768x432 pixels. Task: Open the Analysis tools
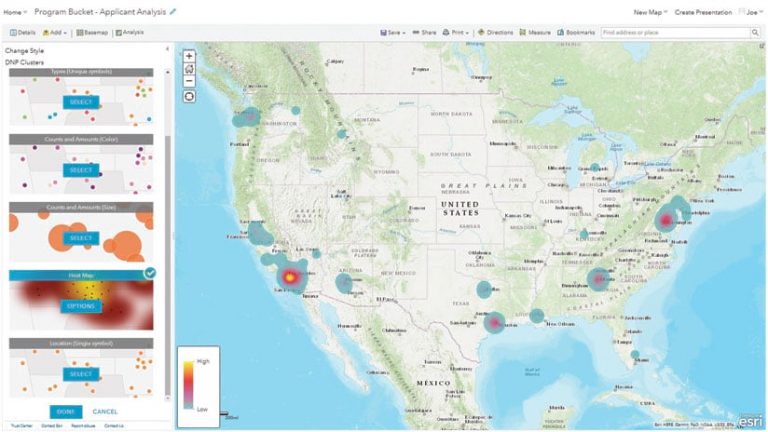130,32
